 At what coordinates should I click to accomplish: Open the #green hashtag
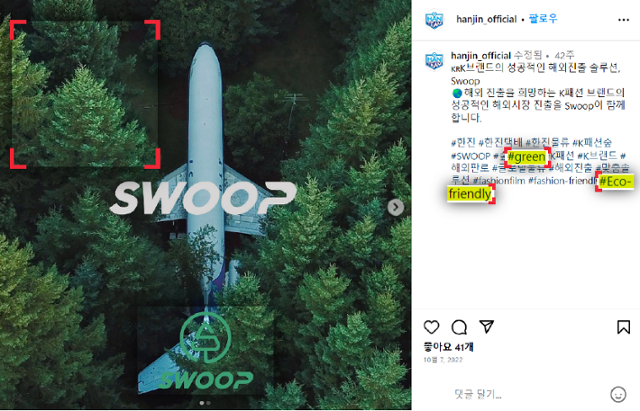(x=527, y=157)
